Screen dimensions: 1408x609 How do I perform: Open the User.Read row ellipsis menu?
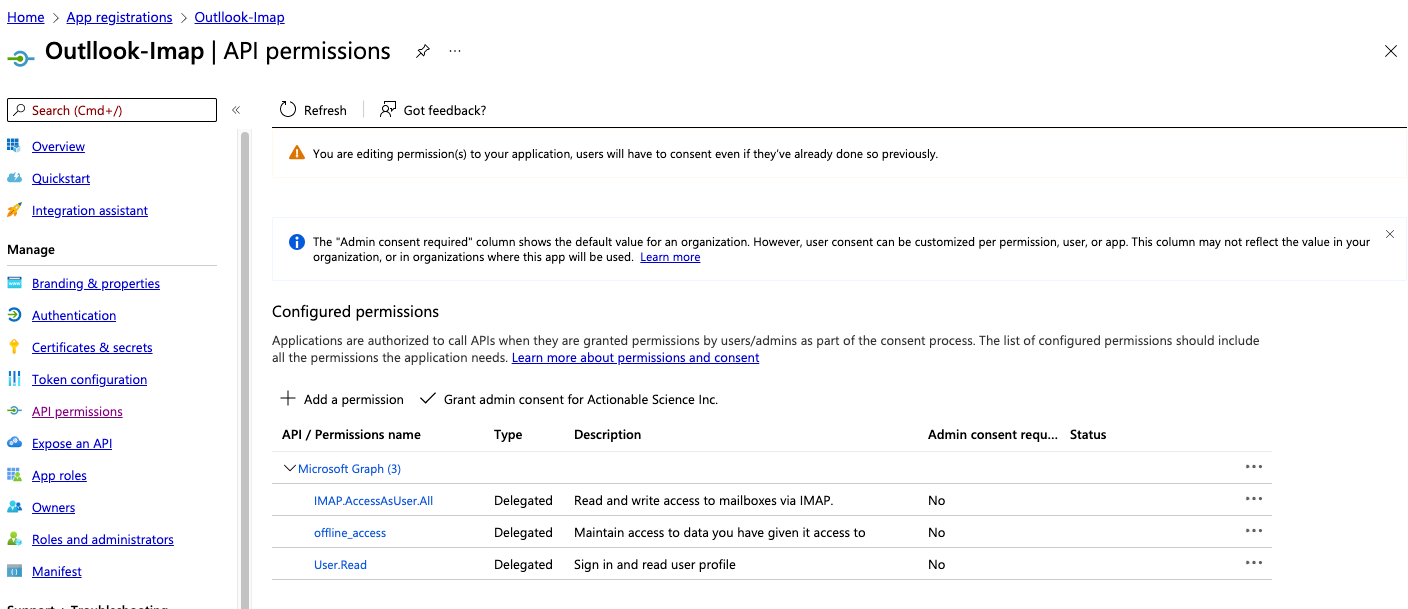point(1254,563)
